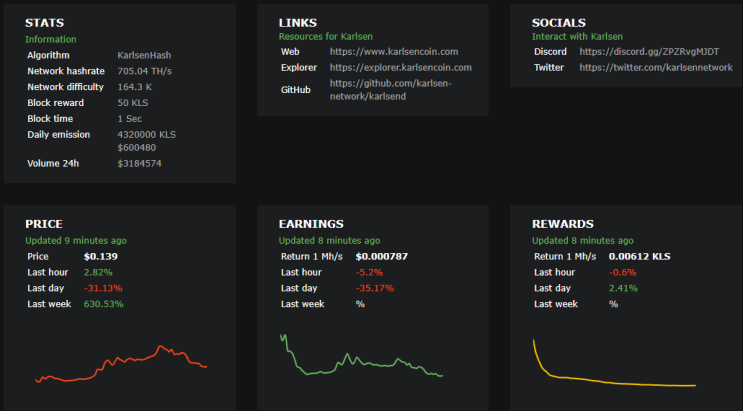This screenshot has height=411, width=743.
Task: Select the 0.00612 KLS rewards return
Action: (x=639, y=256)
